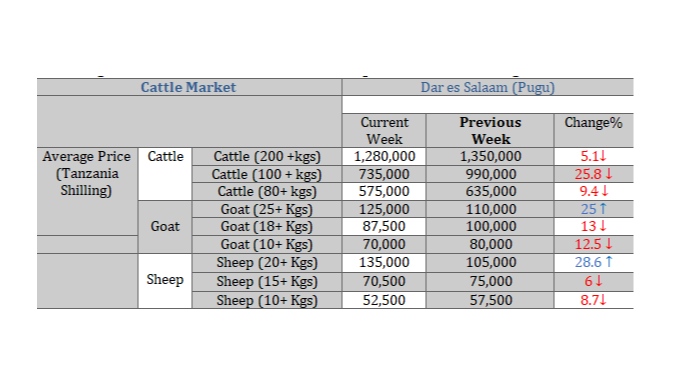Screen dimensions: 676x380
Task: Click the red down arrow beside 6
Action: 598,281
